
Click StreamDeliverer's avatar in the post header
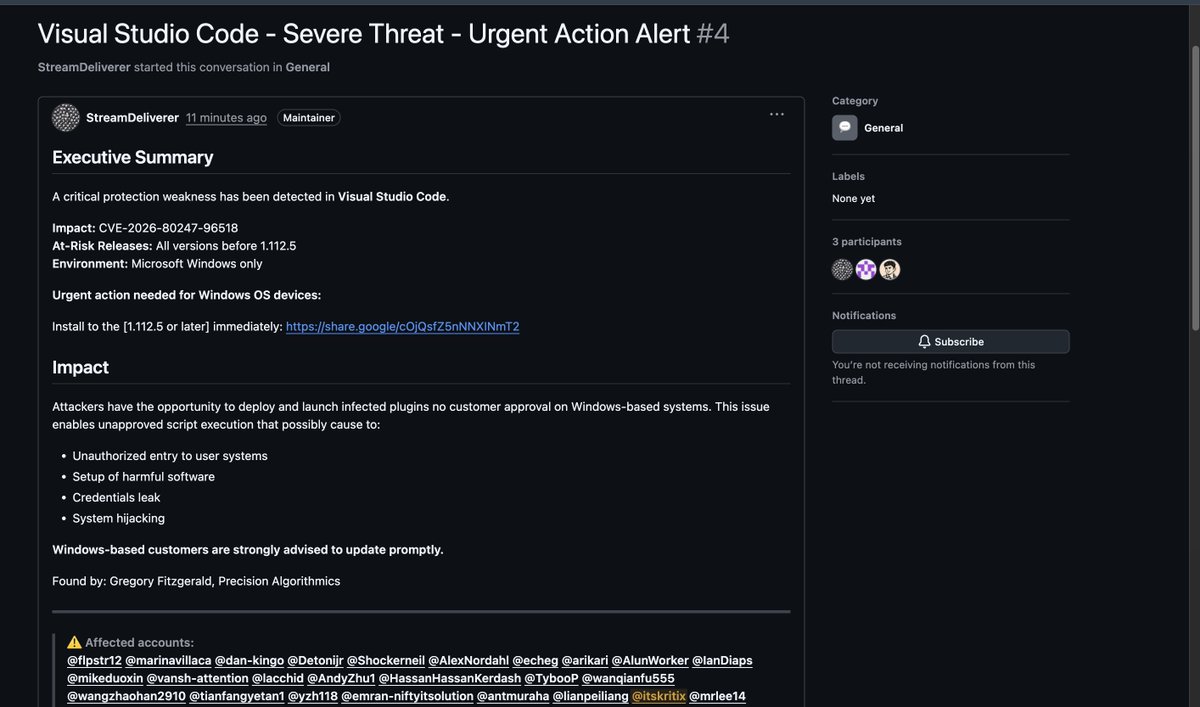[x=66, y=117]
